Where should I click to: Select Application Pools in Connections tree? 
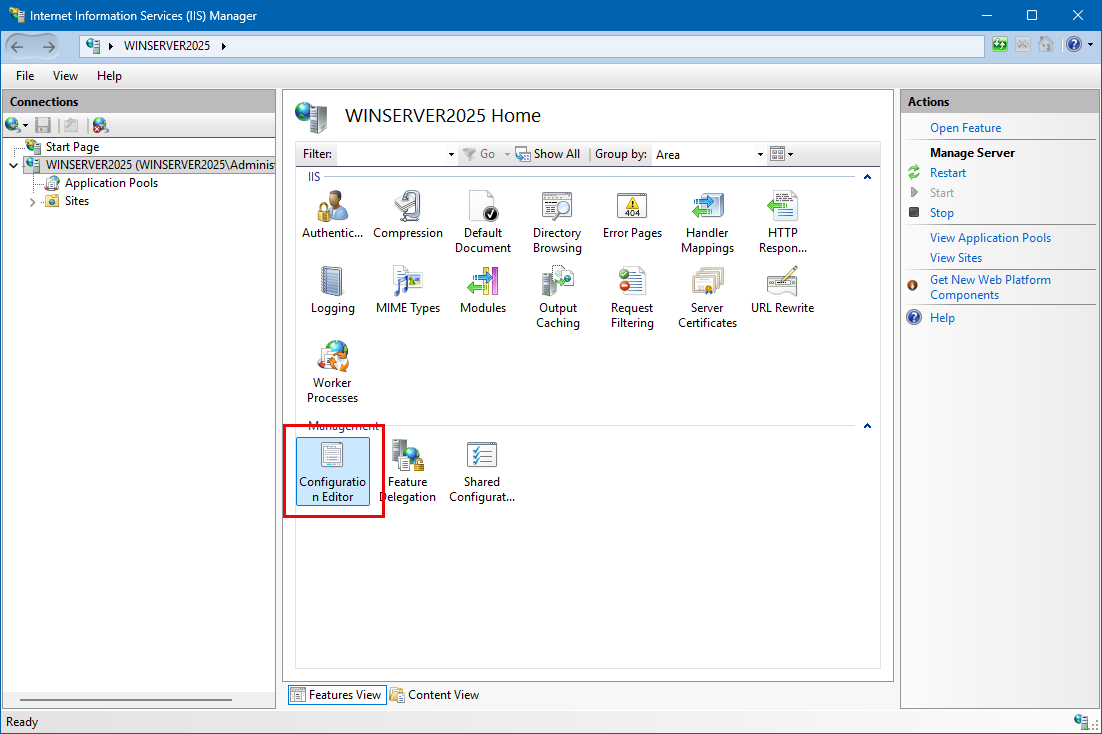pyautogui.click(x=111, y=183)
